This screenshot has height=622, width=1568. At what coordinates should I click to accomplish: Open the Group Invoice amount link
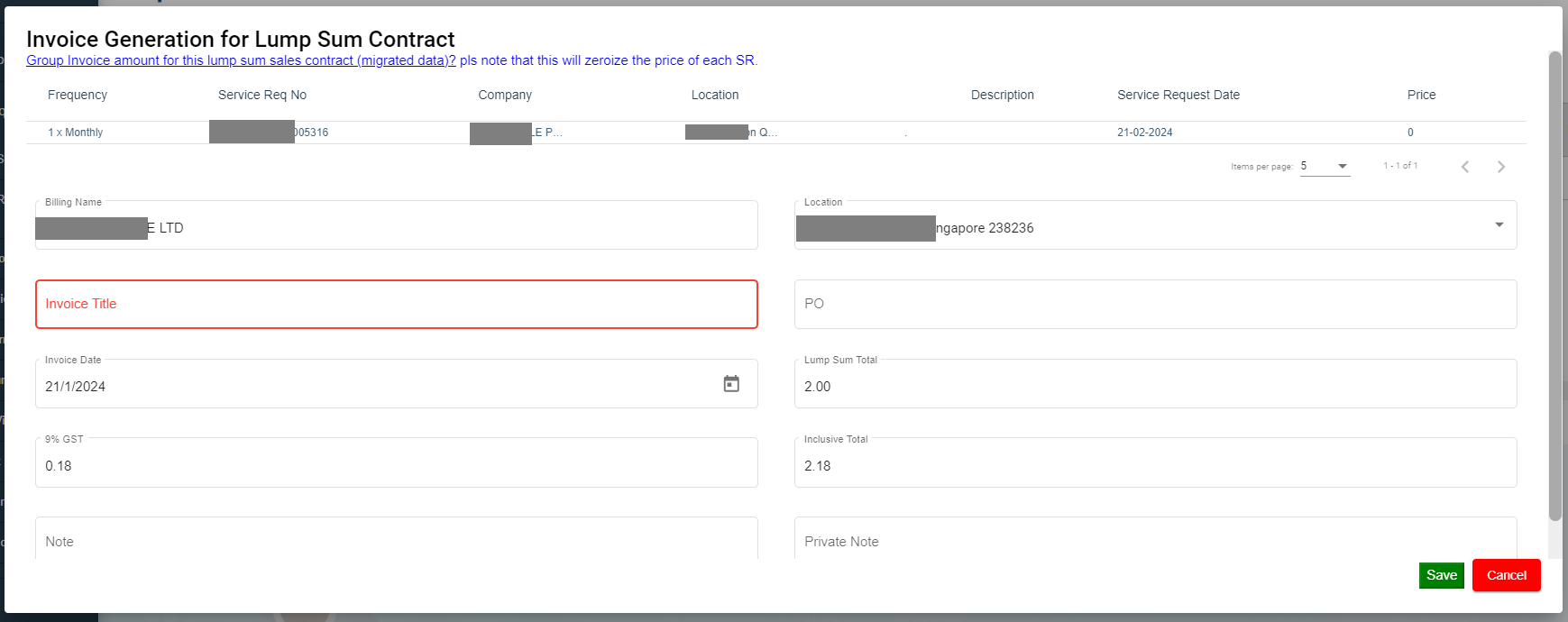point(241,60)
